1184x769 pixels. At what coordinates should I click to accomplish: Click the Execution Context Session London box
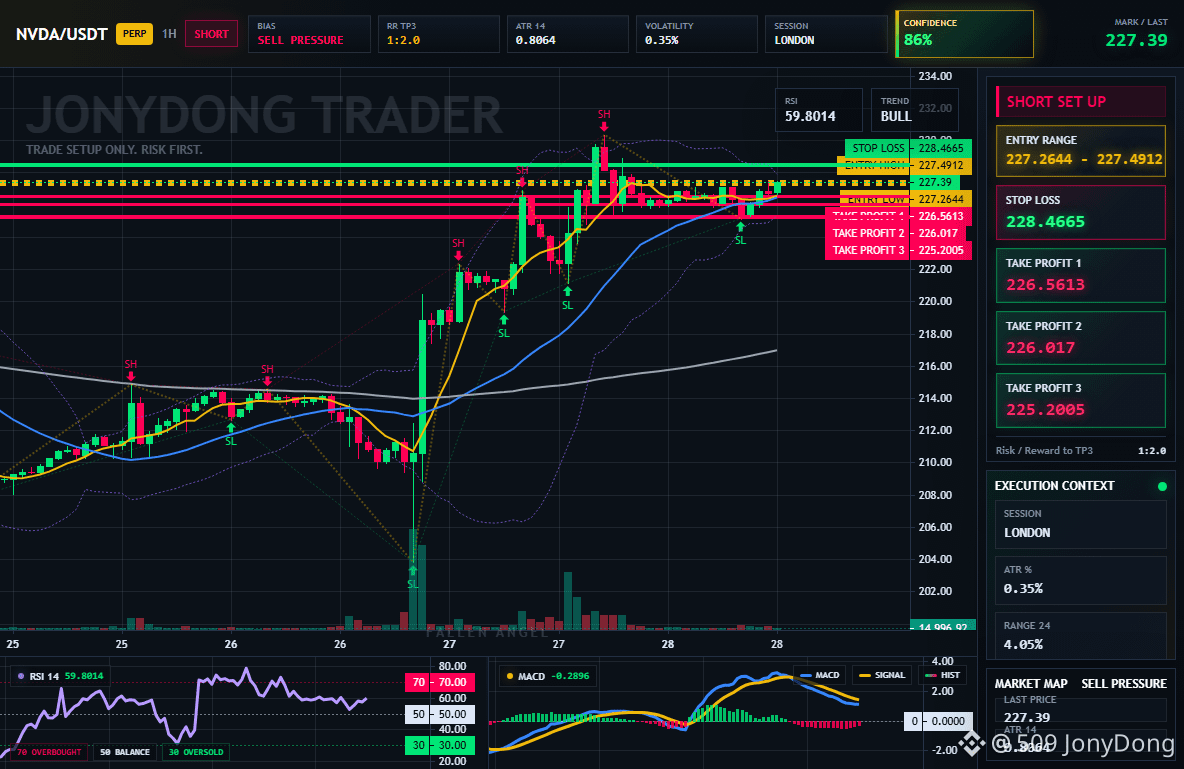(x=1081, y=523)
